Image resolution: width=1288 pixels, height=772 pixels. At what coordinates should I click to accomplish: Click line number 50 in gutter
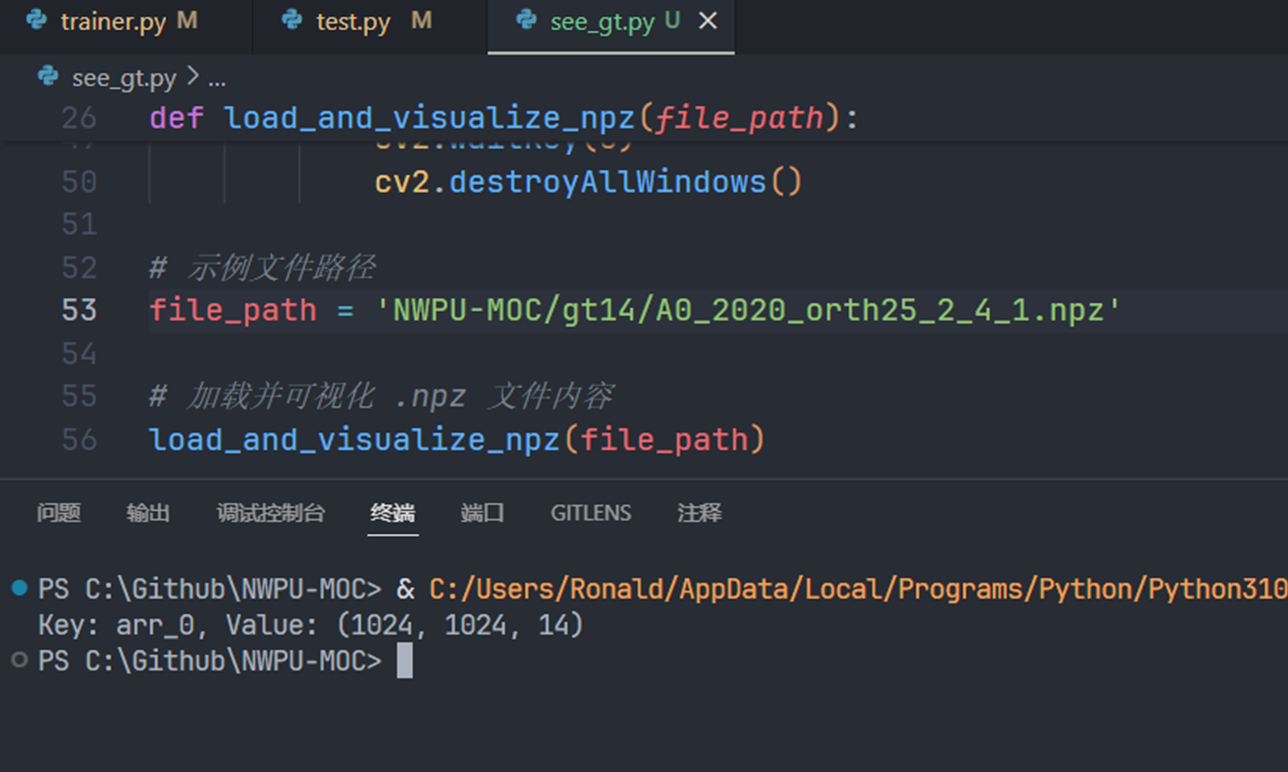[79, 182]
